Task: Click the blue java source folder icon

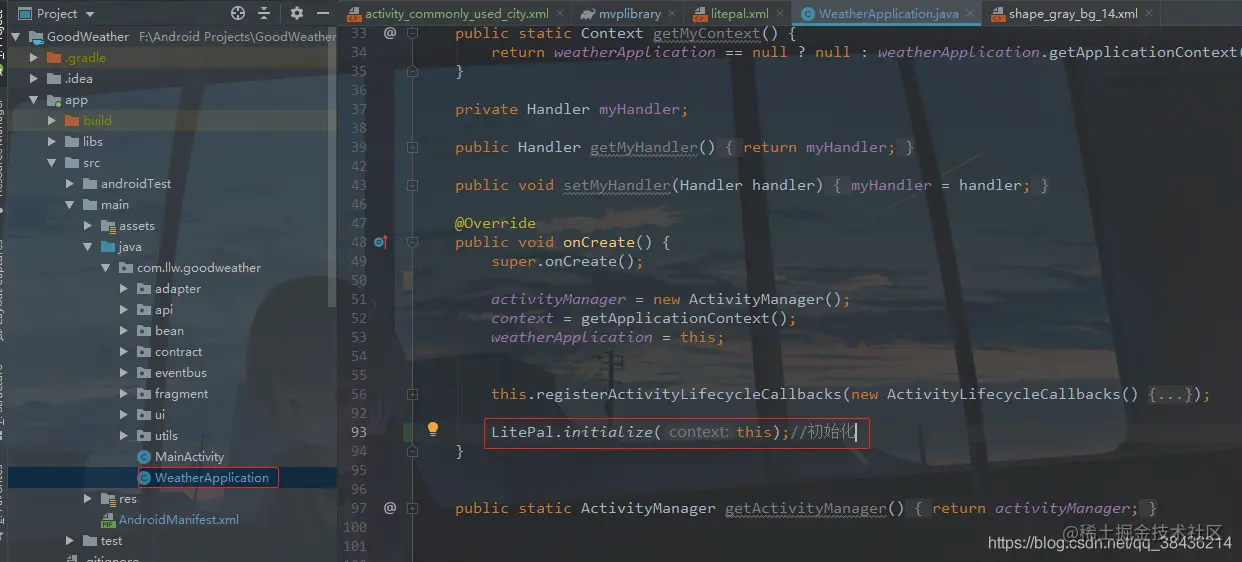Action: click(108, 246)
